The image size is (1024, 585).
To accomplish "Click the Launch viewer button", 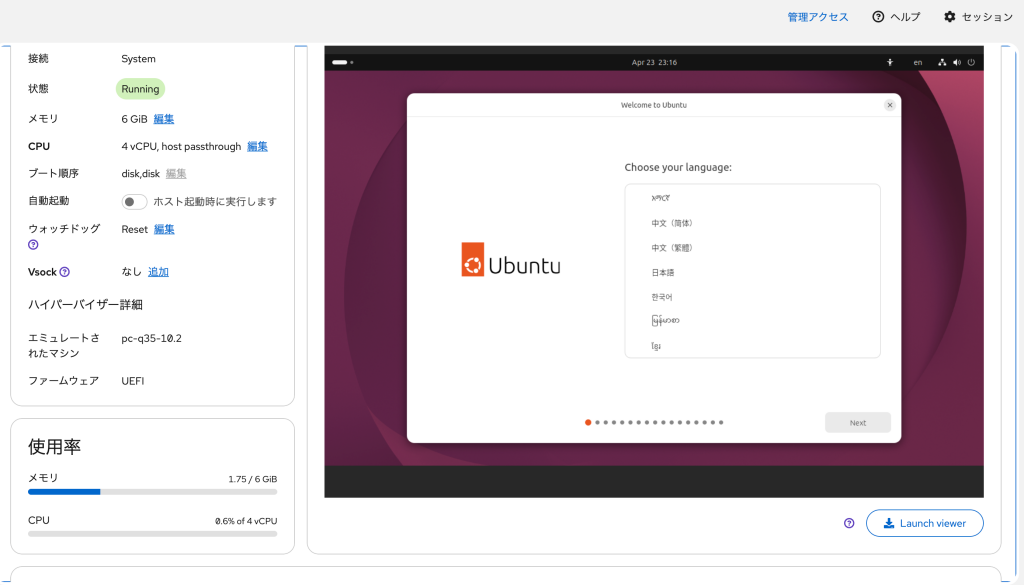I will (924, 523).
